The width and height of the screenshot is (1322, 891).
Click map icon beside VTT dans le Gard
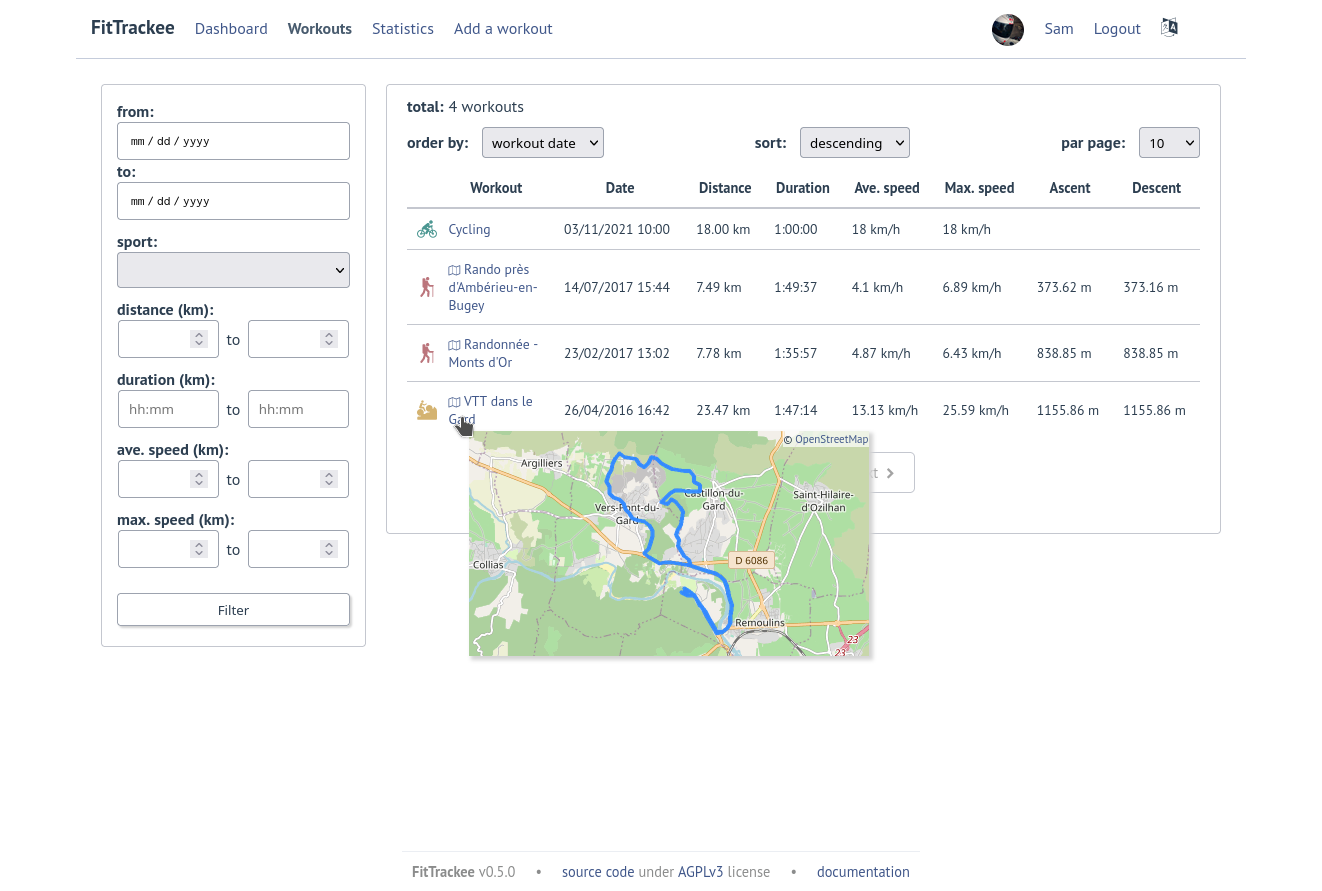click(x=454, y=402)
